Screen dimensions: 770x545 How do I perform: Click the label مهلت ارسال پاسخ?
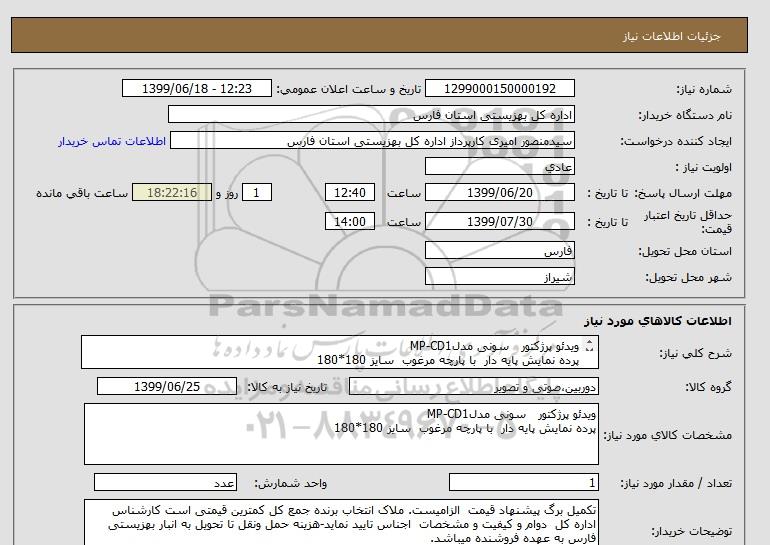point(683,193)
